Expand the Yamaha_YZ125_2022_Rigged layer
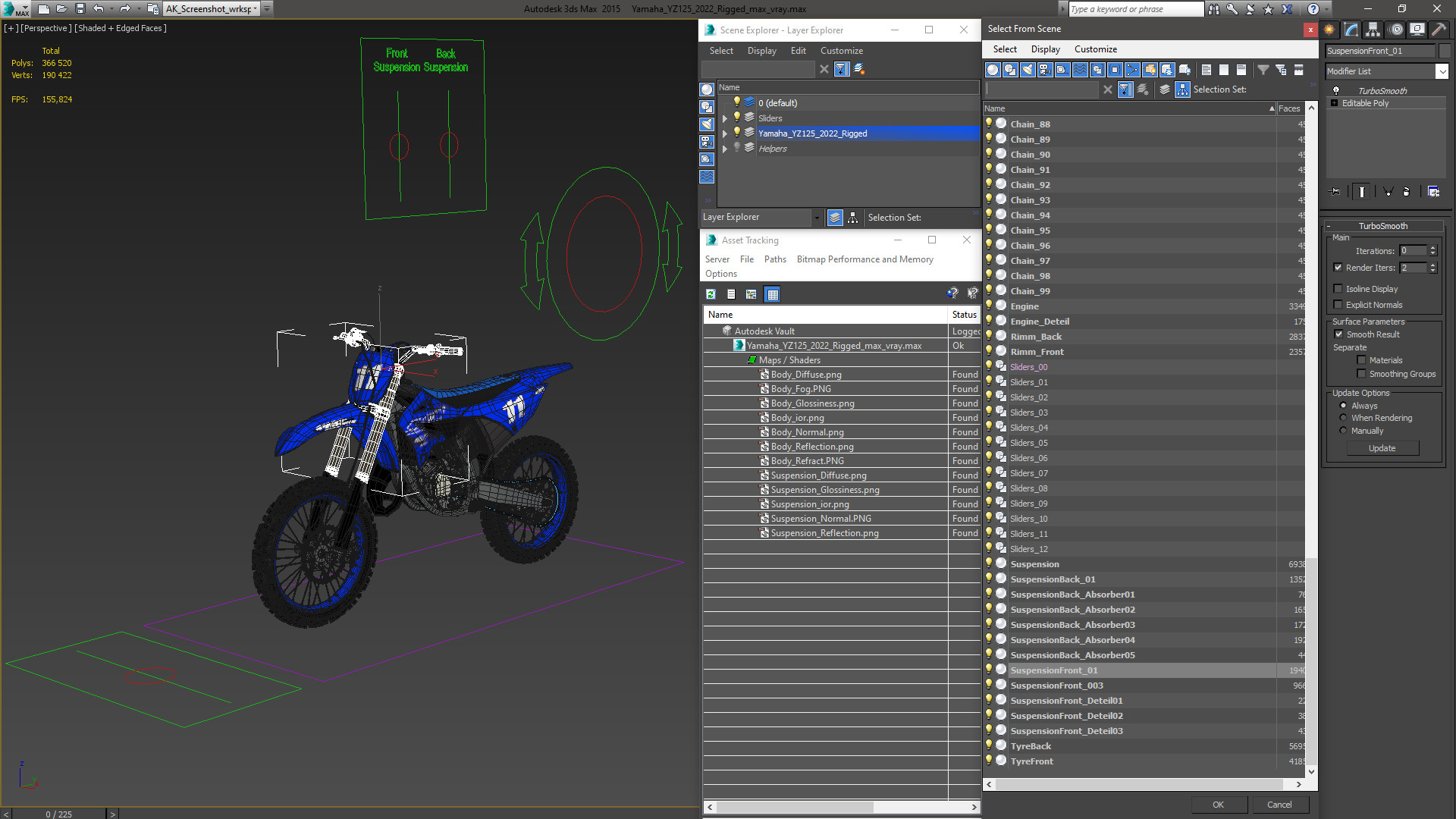The image size is (1456, 819). click(x=725, y=133)
